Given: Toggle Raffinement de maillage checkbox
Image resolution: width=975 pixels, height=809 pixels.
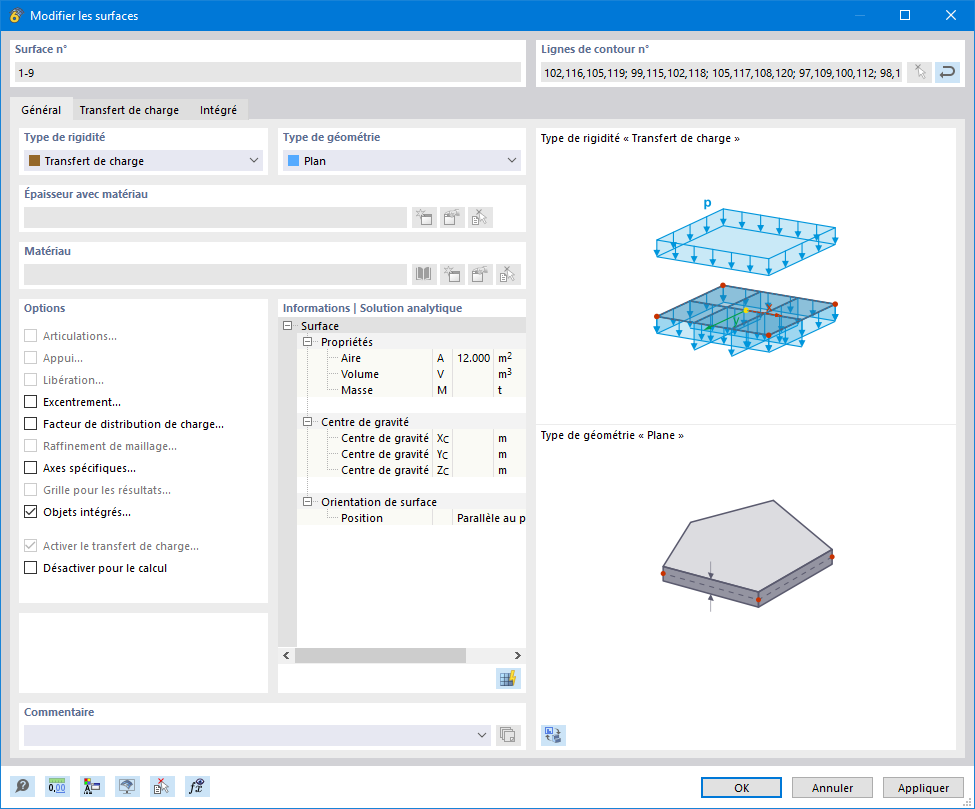Looking at the screenshot, I should pos(30,446).
